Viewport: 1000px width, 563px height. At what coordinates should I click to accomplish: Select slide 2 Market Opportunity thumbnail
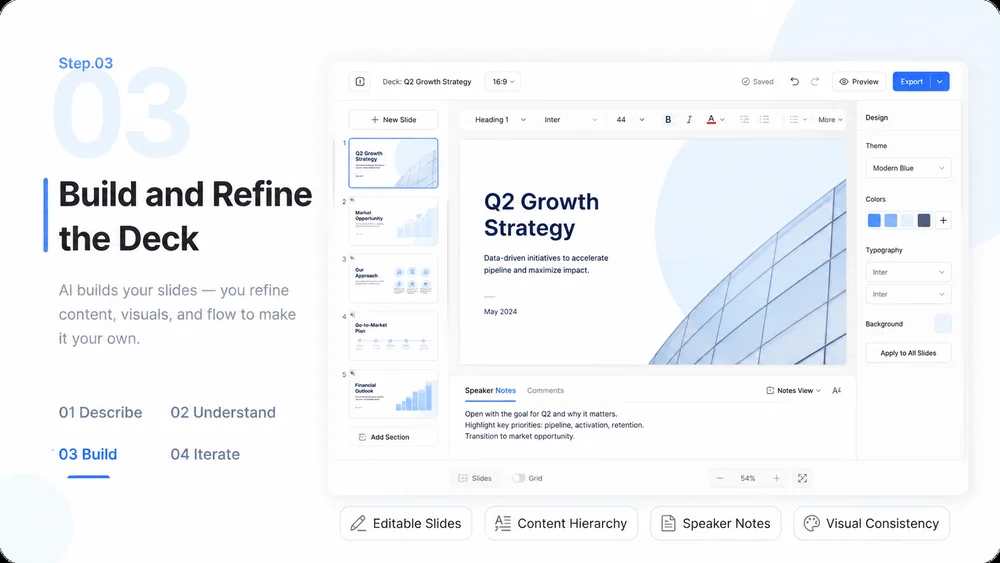393,221
